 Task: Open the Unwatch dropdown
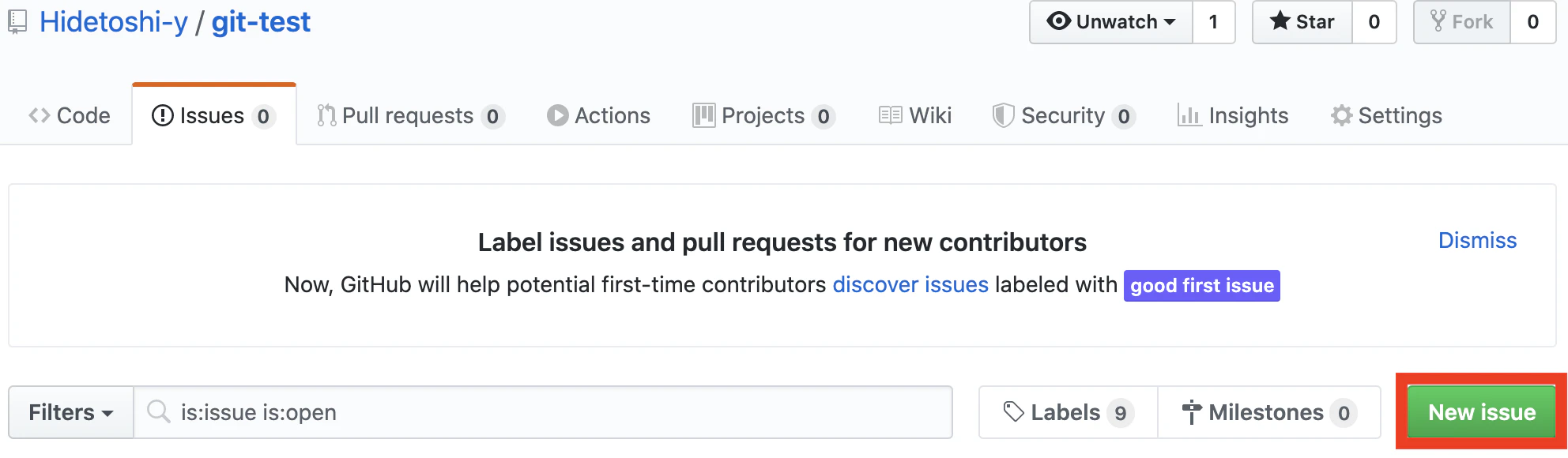(1111, 22)
